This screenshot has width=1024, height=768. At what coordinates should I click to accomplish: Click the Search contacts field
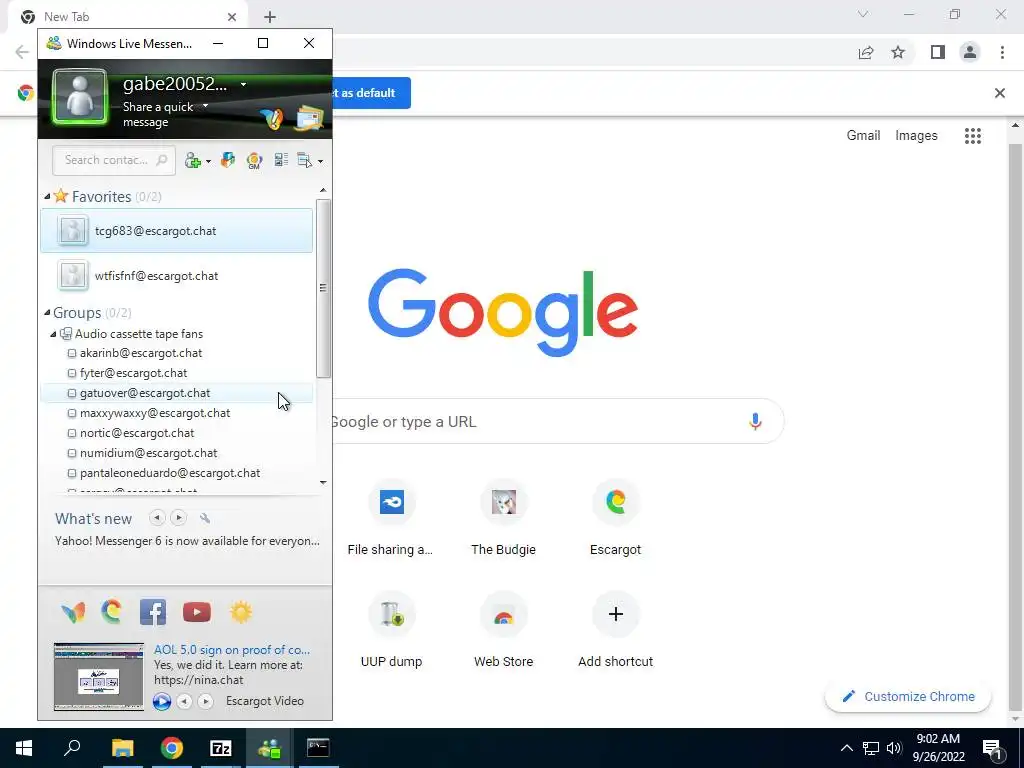(114, 160)
